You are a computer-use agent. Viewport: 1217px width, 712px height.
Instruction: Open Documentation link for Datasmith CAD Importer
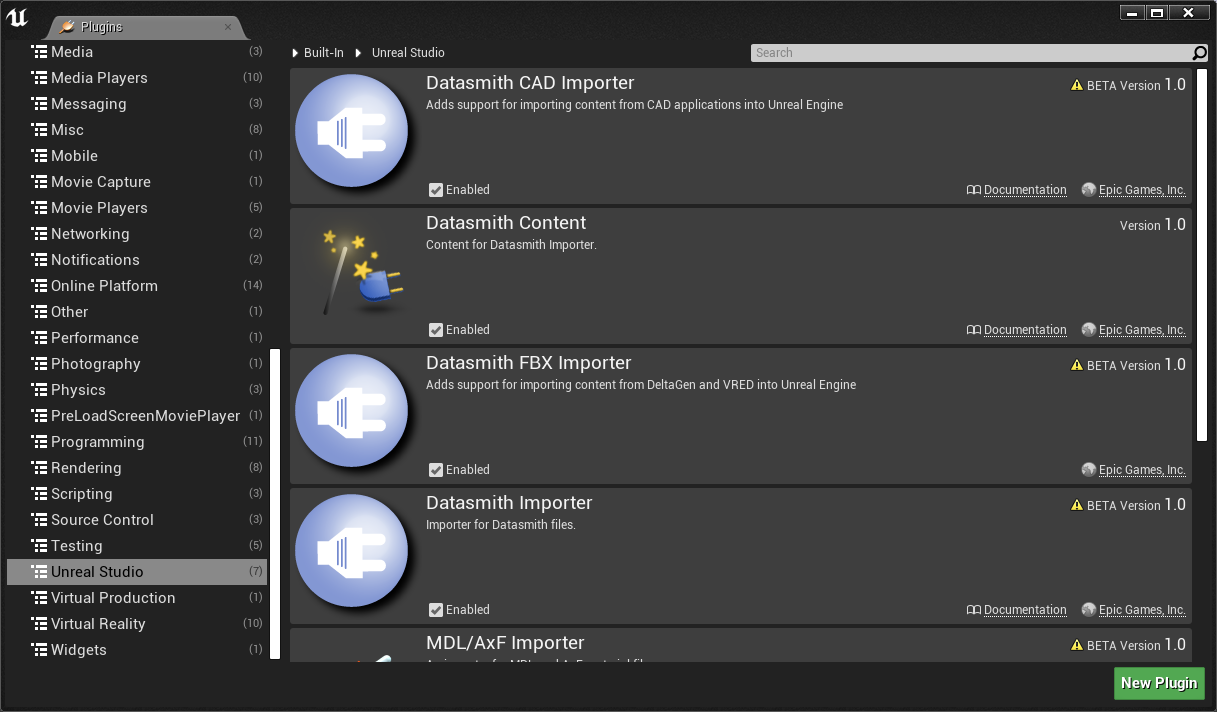tap(1025, 190)
